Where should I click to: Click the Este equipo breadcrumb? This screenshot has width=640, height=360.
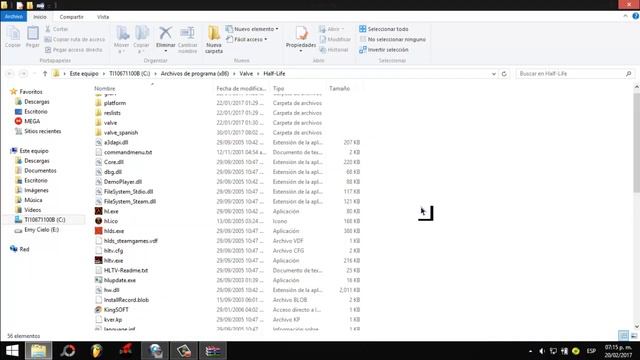click(84, 73)
